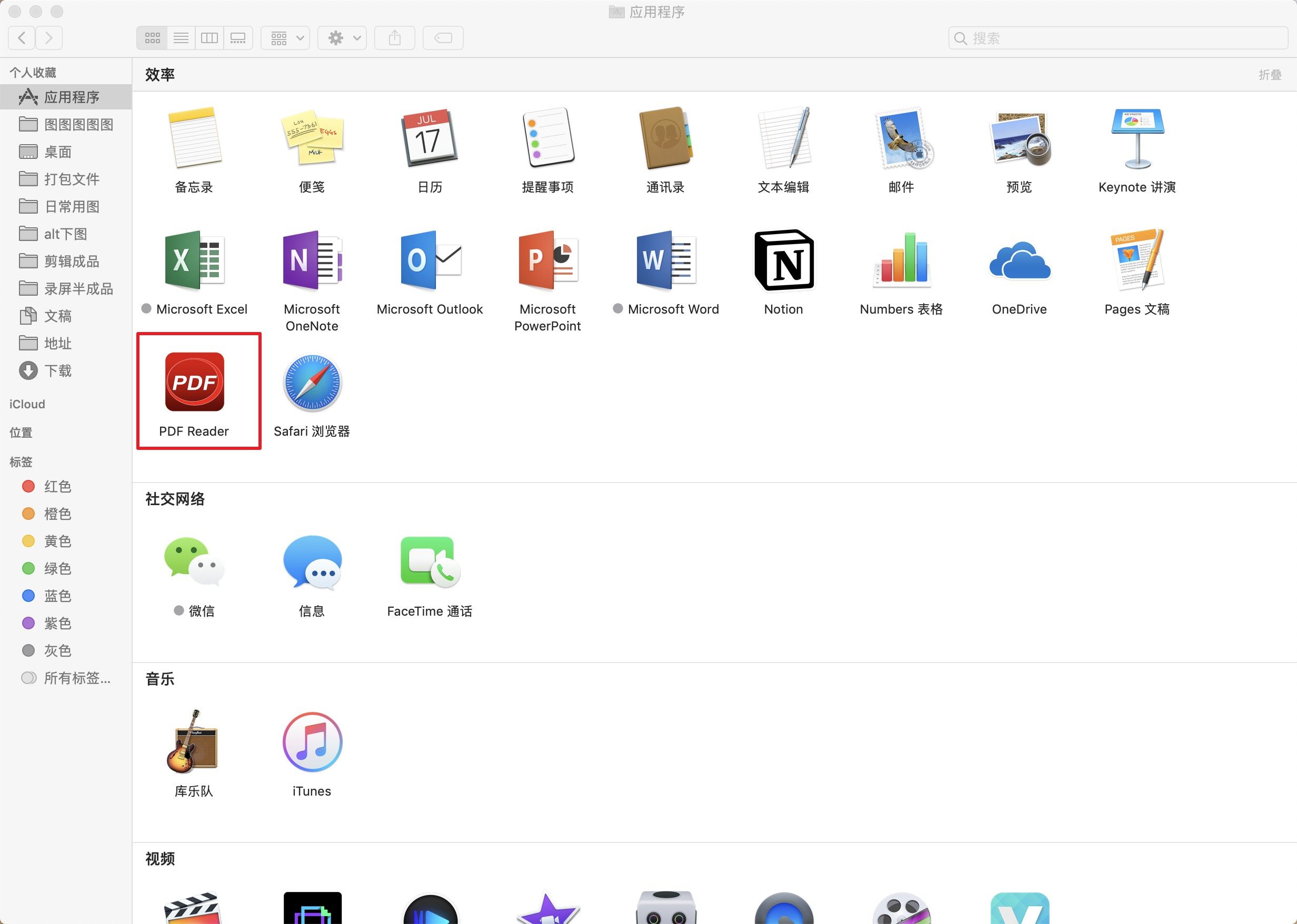
Task: Open the 日常用图 sidebar folder
Action: [x=66, y=207]
